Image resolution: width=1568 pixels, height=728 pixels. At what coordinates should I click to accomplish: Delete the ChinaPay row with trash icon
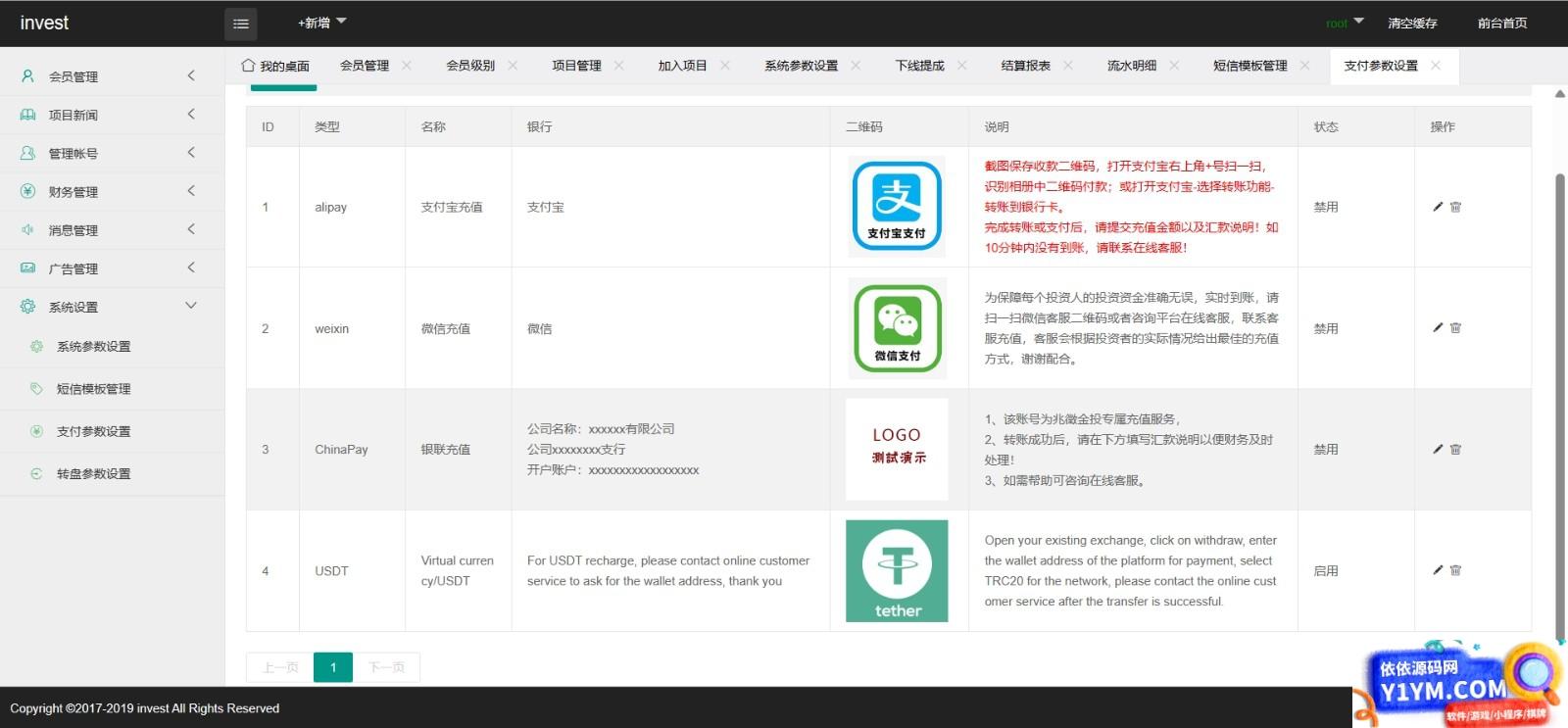click(1455, 450)
